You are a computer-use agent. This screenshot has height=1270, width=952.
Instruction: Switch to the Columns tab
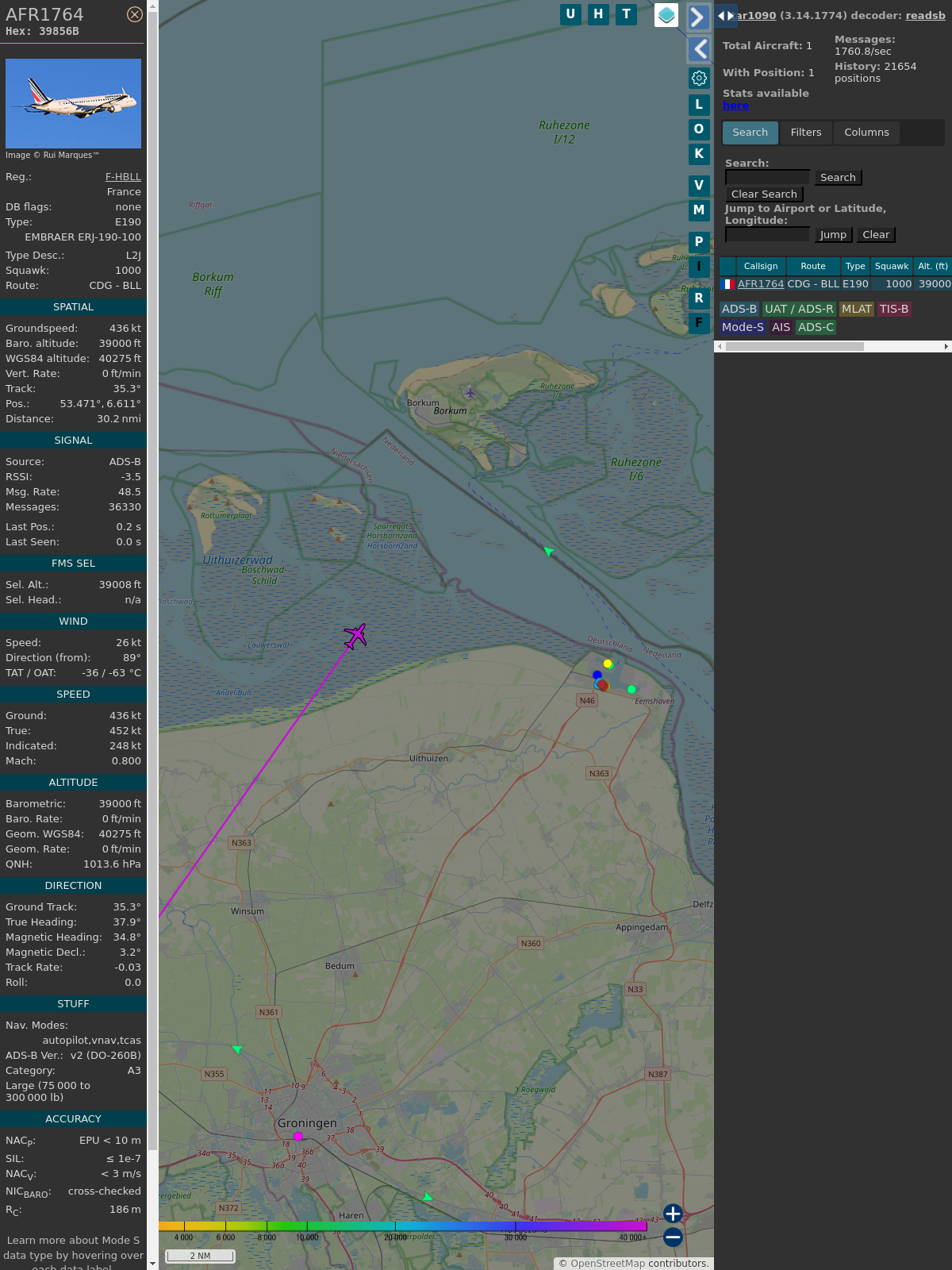click(x=866, y=133)
